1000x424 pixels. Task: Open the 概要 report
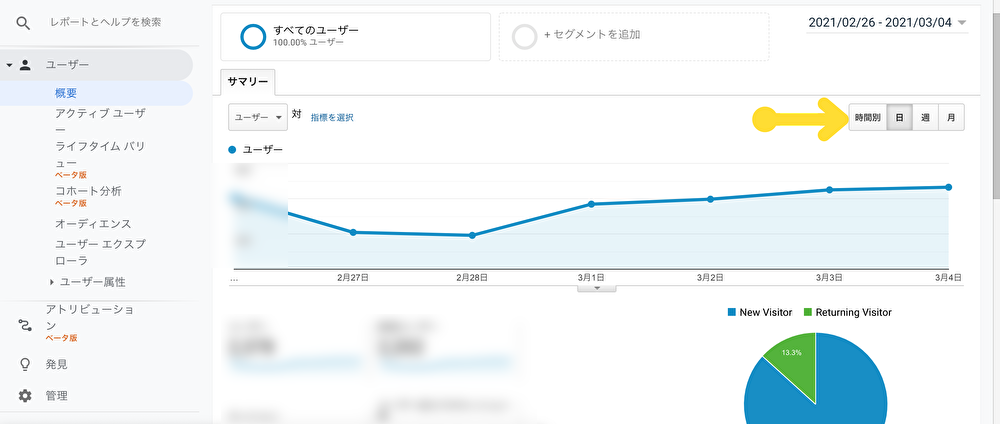point(66,93)
